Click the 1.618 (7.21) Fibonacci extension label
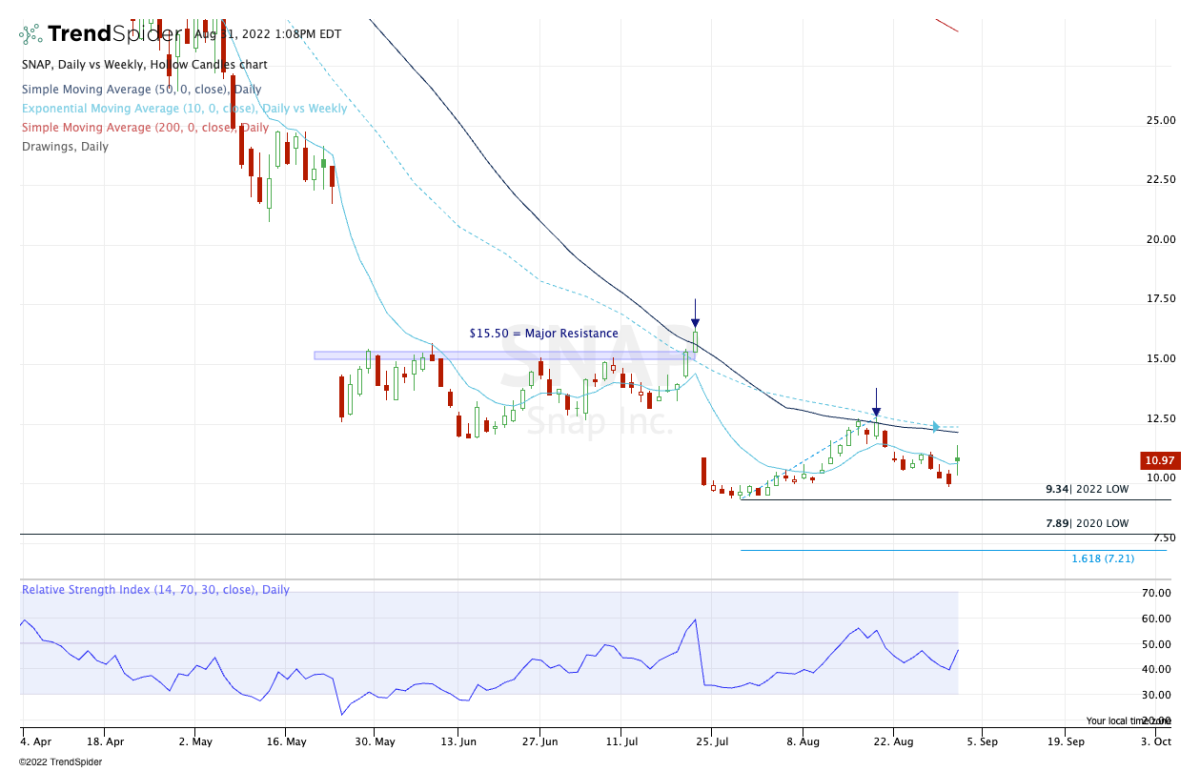 coord(1103,558)
